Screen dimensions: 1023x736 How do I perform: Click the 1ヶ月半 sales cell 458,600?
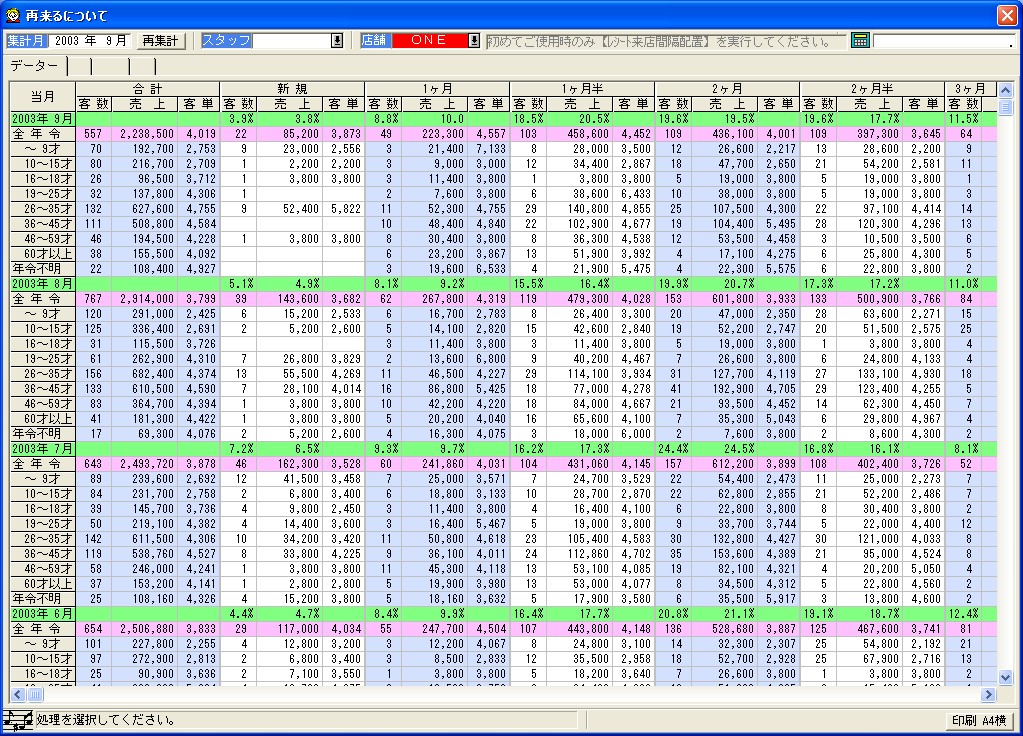579,134
